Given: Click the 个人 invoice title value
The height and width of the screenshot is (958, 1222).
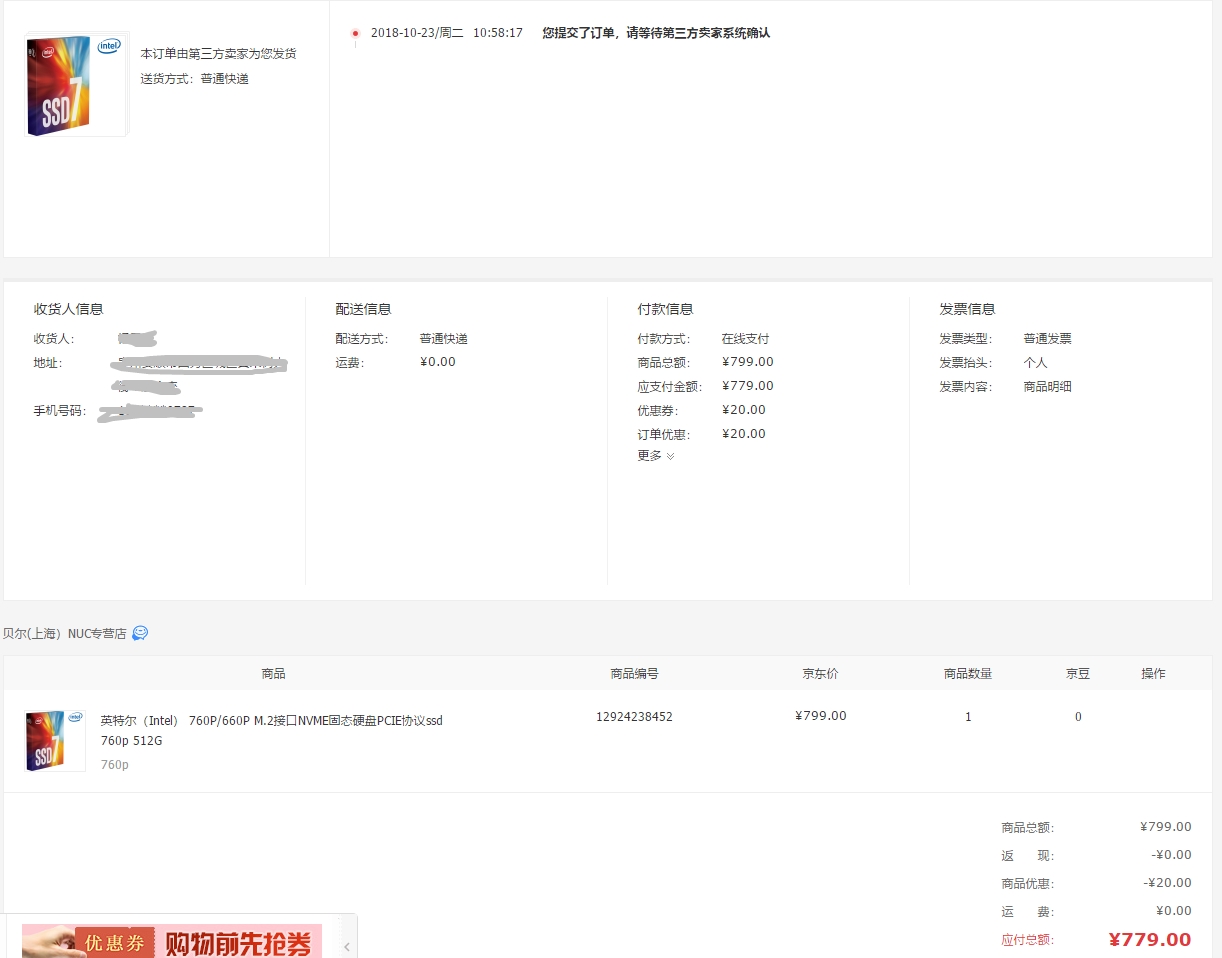Looking at the screenshot, I should (1036, 363).
